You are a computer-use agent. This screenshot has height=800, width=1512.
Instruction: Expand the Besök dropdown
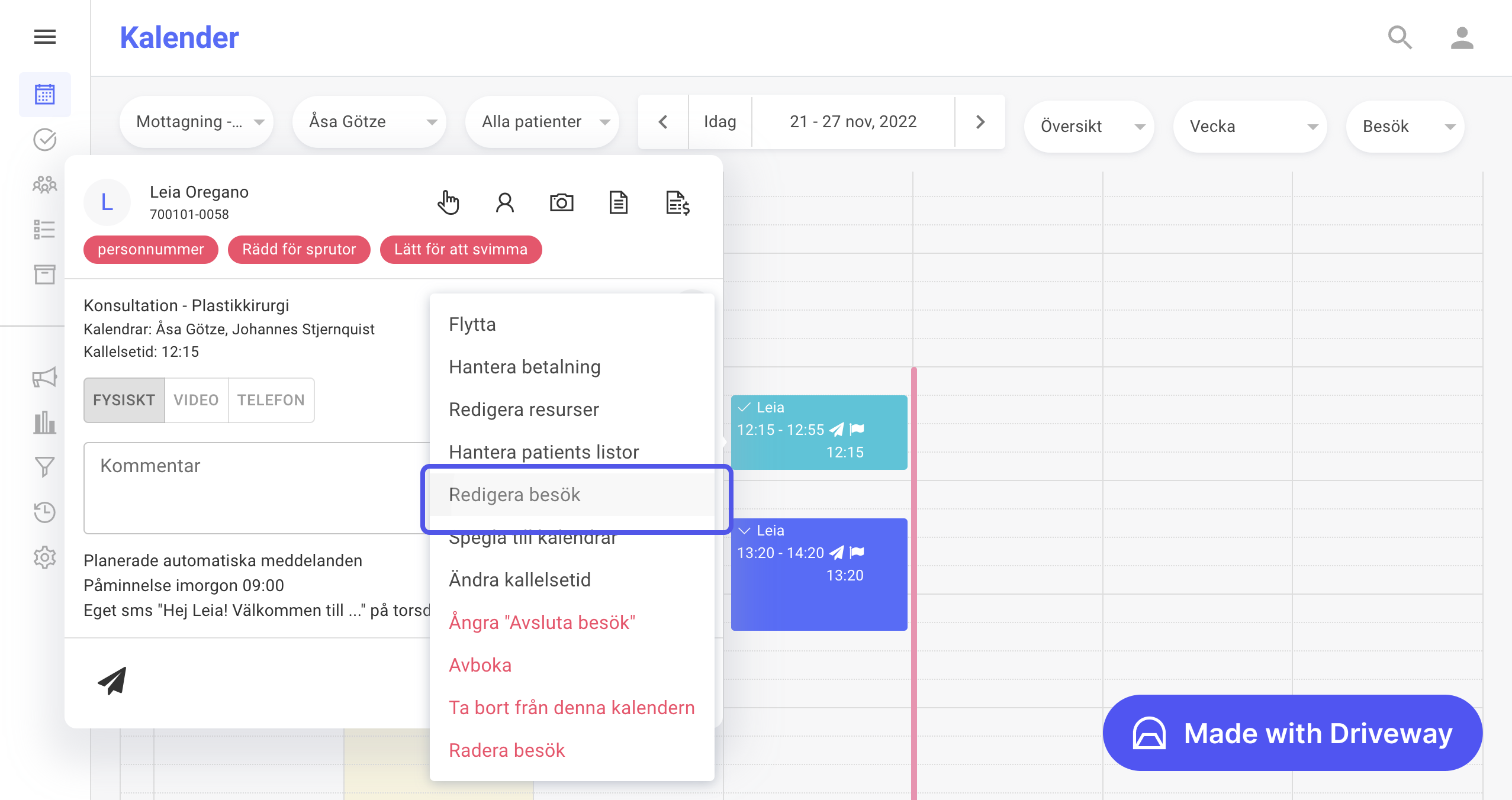click(1405, 127)
